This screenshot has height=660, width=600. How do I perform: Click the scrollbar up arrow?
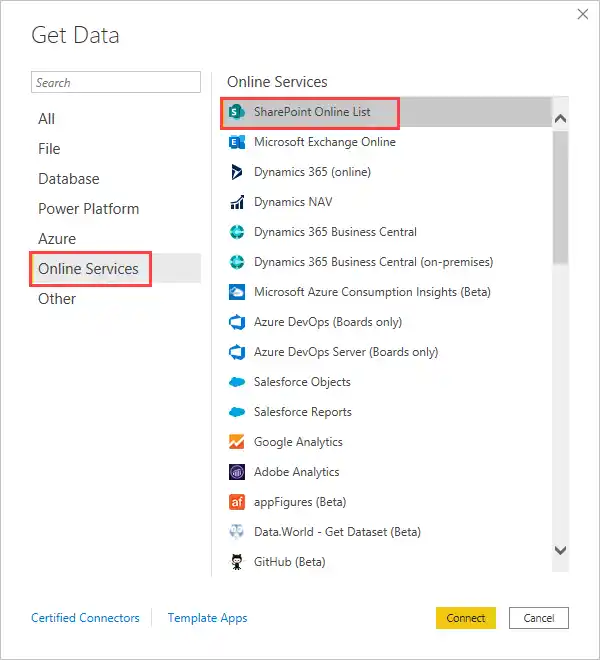point(560,119)
